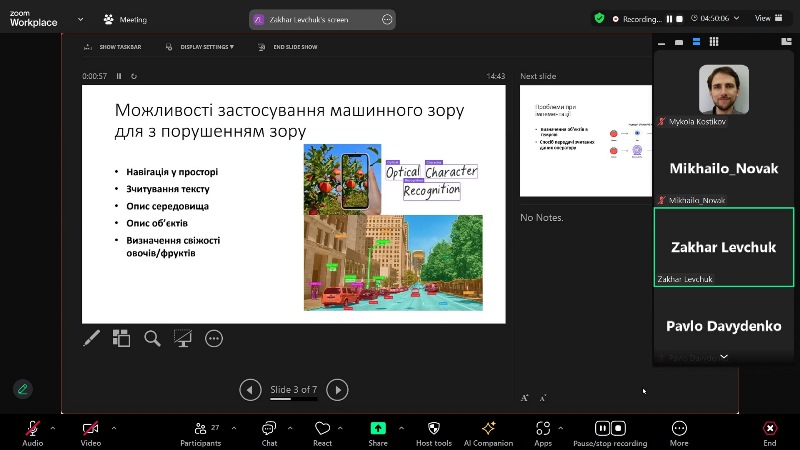Select the pen and laser pointer tool

(x=92, y=338)
